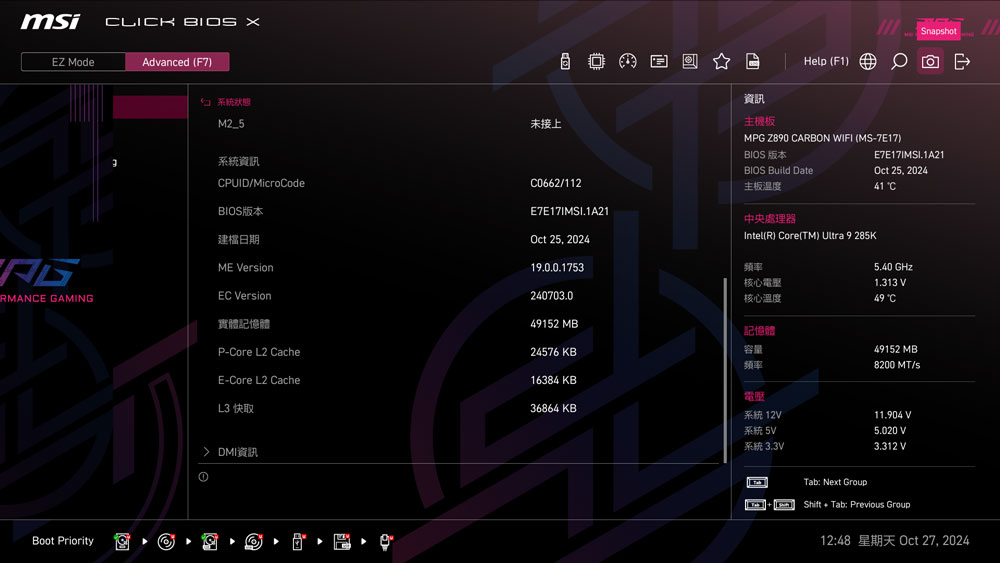
Task: Click the log file document icon
Action: click(753, 61)
